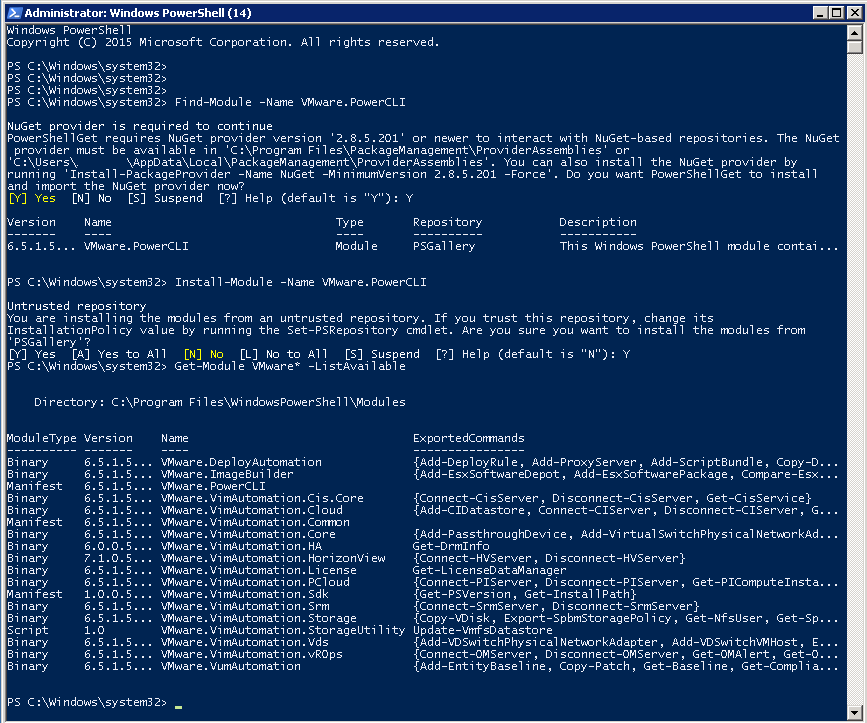Click the 'Install-Module -Name VMware.PowerCLI' command text
The width and height of the screenshot is (867, 723).
click(301, 282)
